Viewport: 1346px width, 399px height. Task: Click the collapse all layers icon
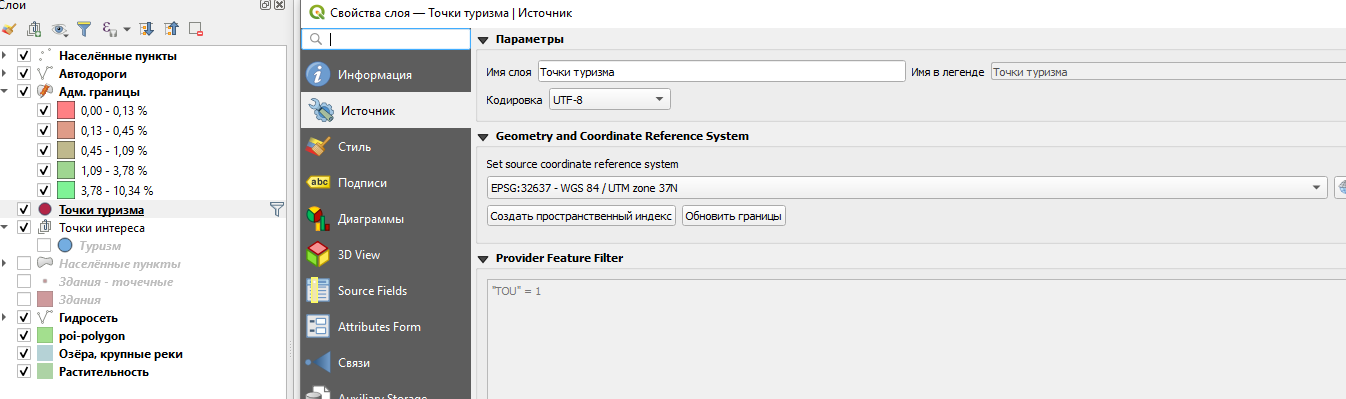pos(171,30)
